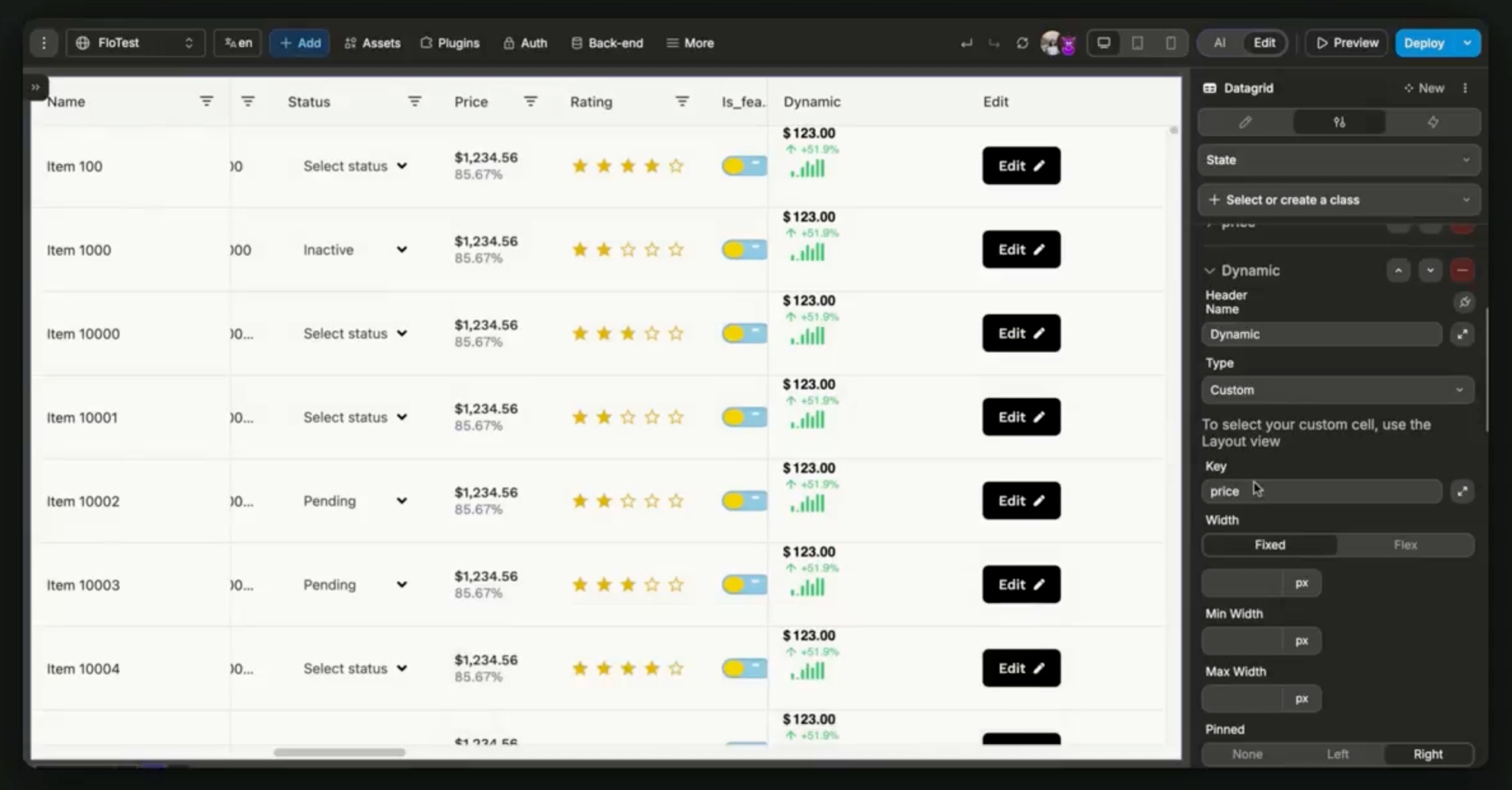This screenshot has width=1512, height=790.
Task: Open the State dropdown
Action: coord(1338,160)
